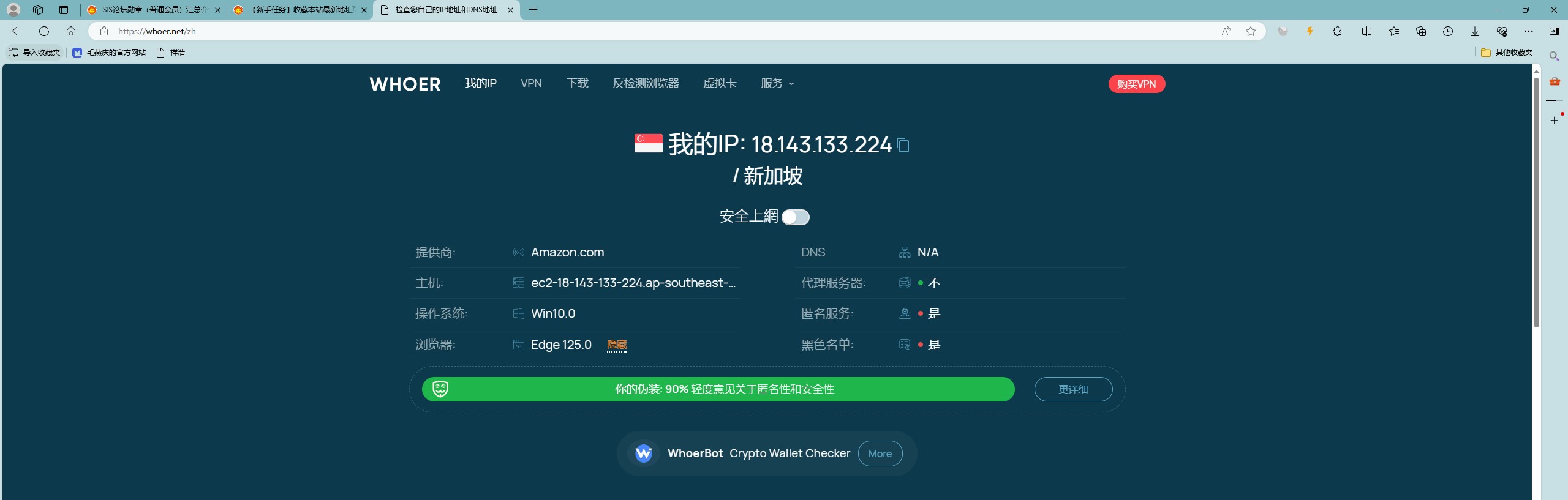This screenshot has height=500, width=1568.
Task: Open split screen view
Action: click(1366, 31)
